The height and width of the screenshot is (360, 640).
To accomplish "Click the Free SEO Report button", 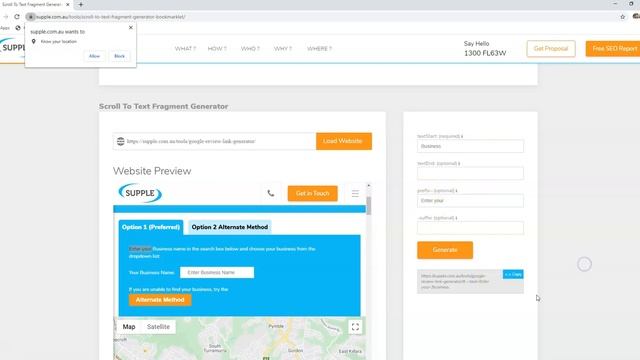I will click(613, 49).
